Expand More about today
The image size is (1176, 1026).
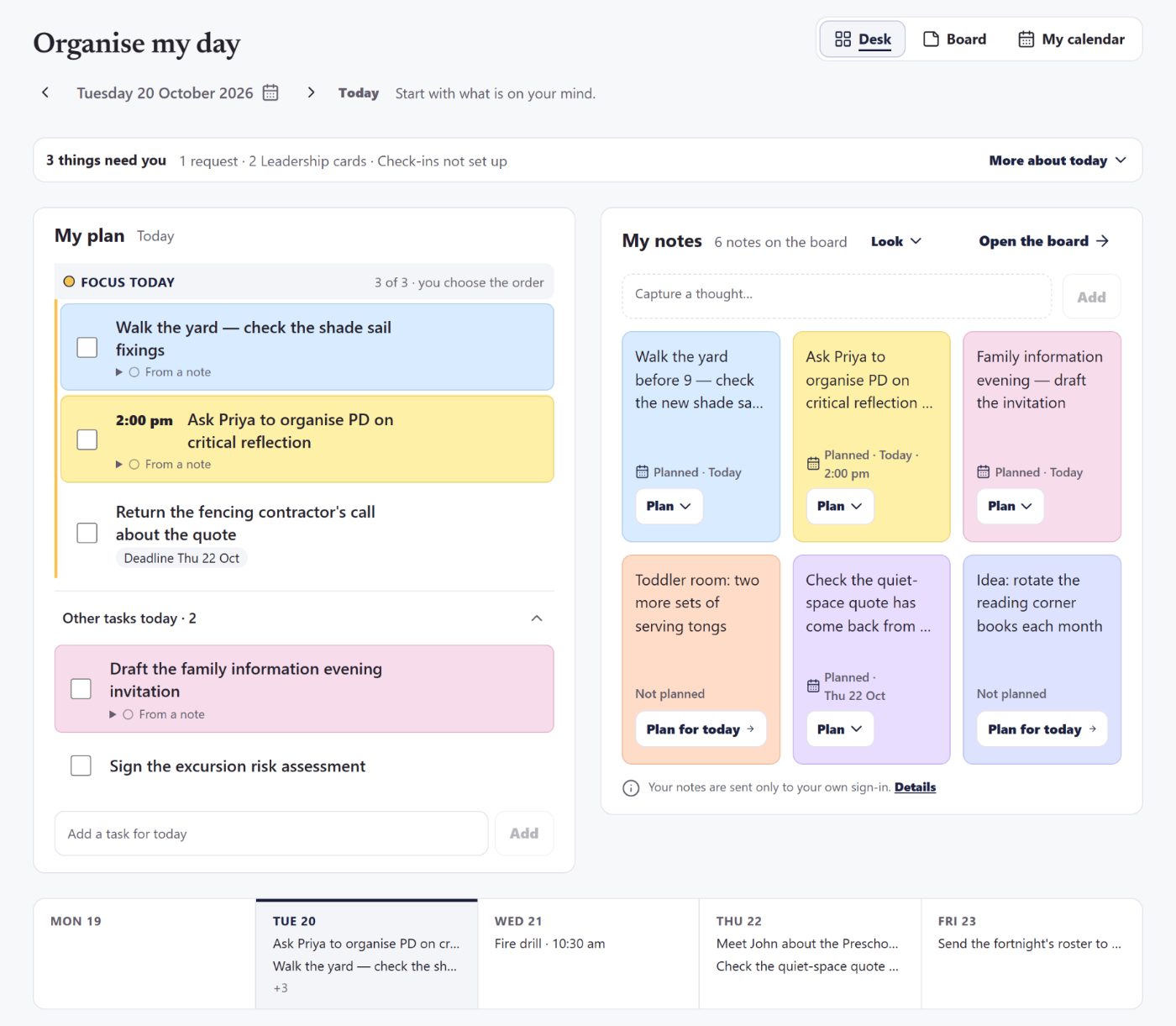(x=1057, y=160)
